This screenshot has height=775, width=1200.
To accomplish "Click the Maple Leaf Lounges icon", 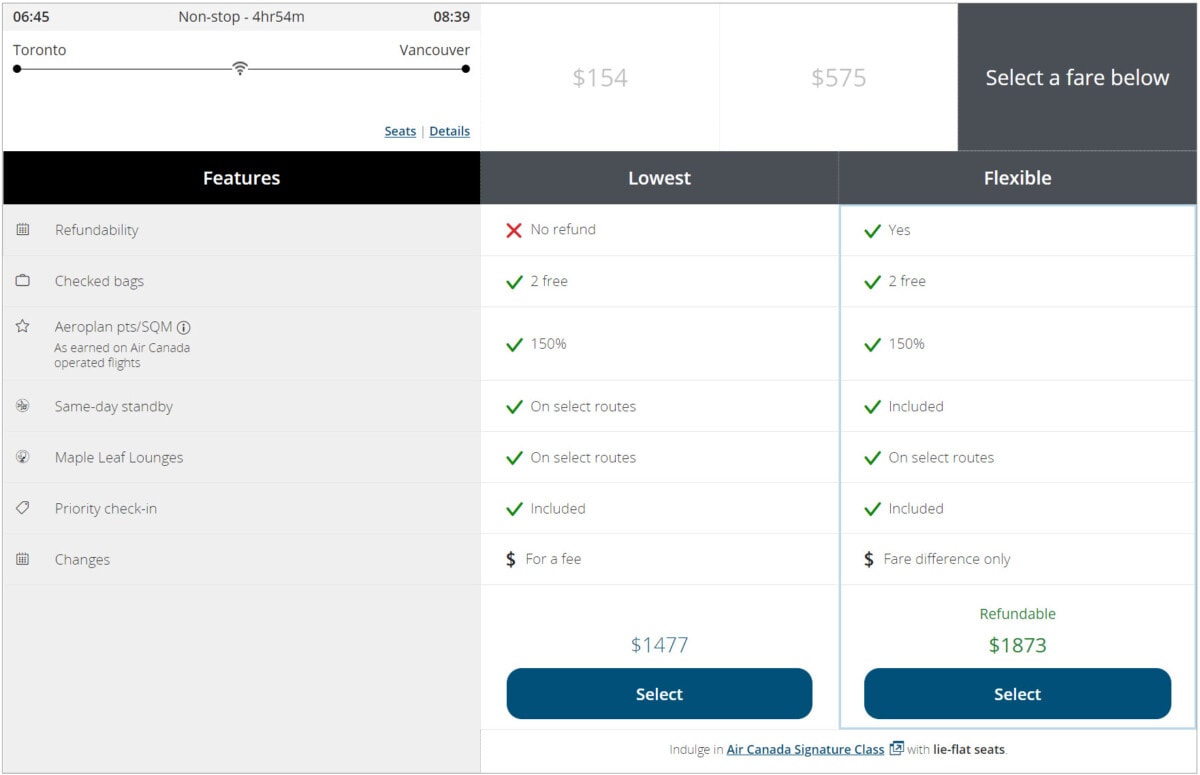I will pyautogui.click(x=23, y=457).
